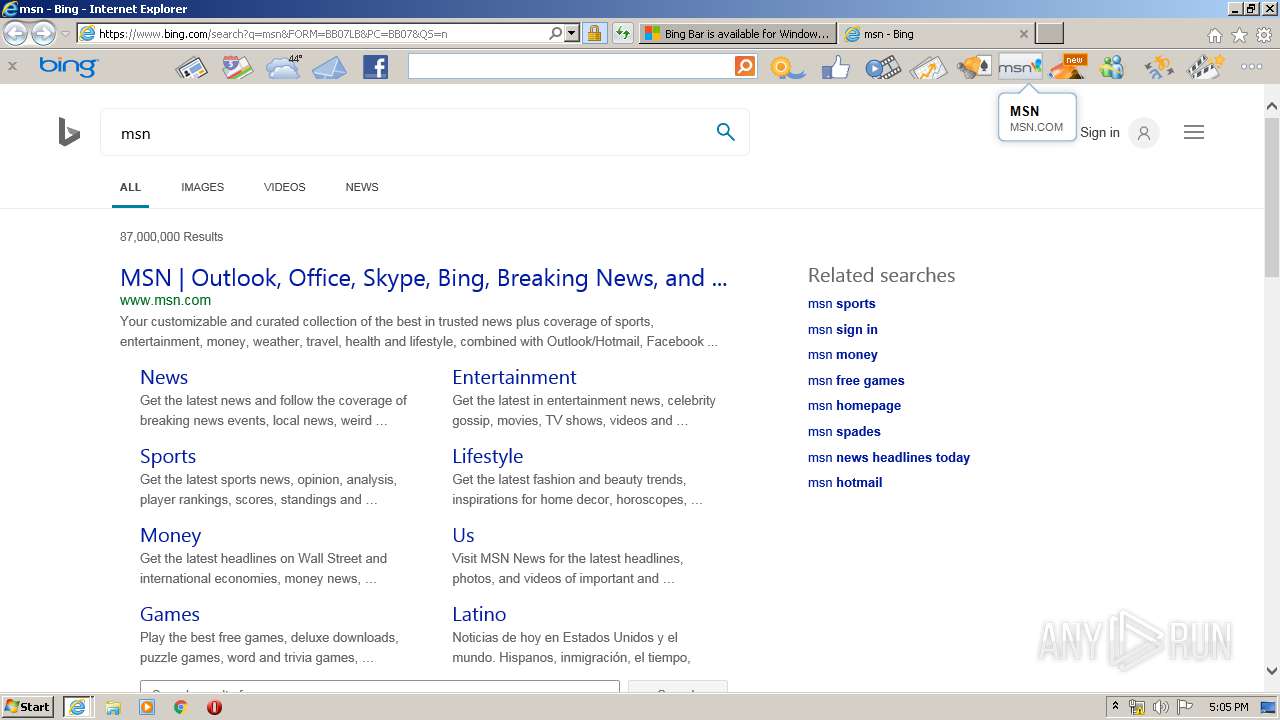
Task: Click the Sign in link
Action: tap(1100, 133)
